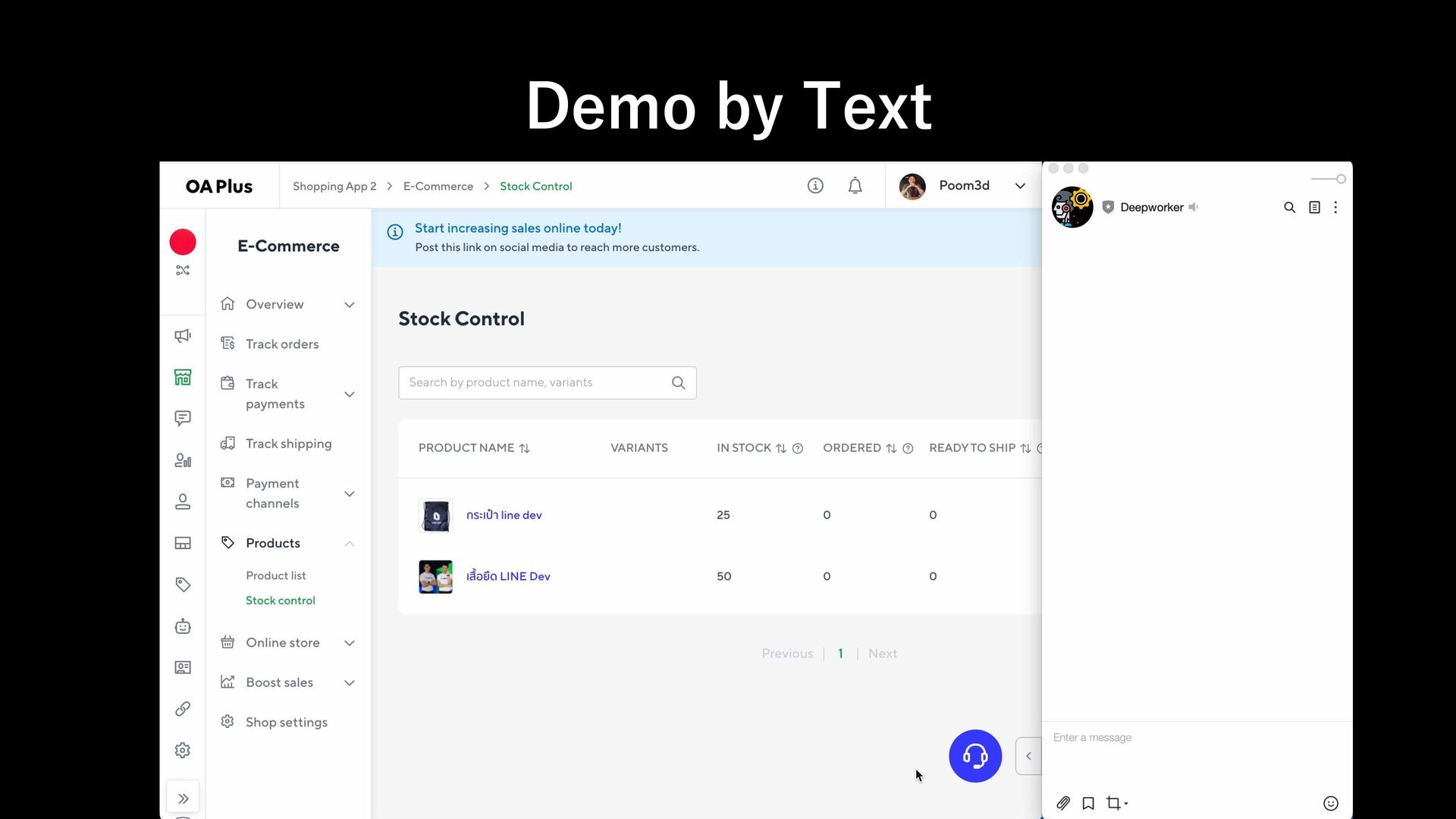Open the blue headset support button
Screen dimensions: 1456x819
click(975, 756)
